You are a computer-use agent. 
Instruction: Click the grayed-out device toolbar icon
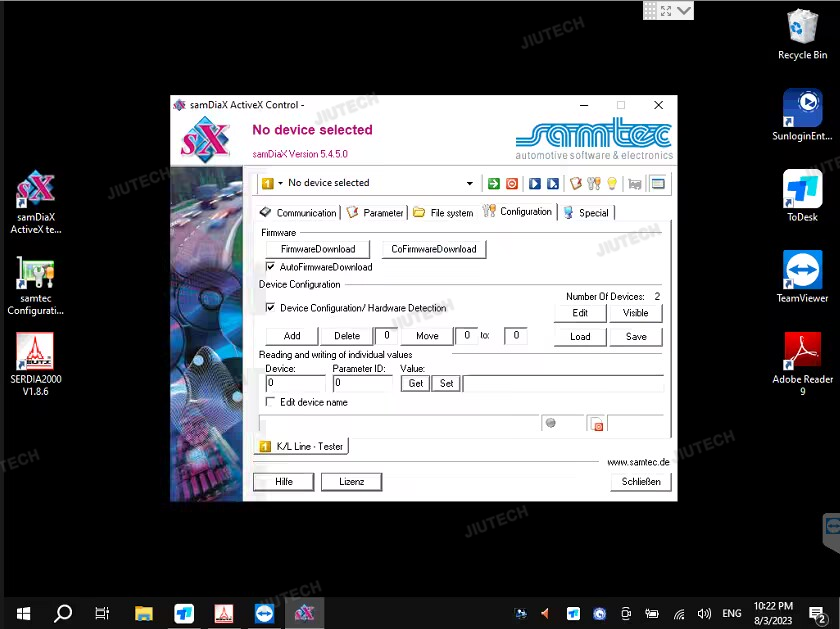(x=635, y=184)
